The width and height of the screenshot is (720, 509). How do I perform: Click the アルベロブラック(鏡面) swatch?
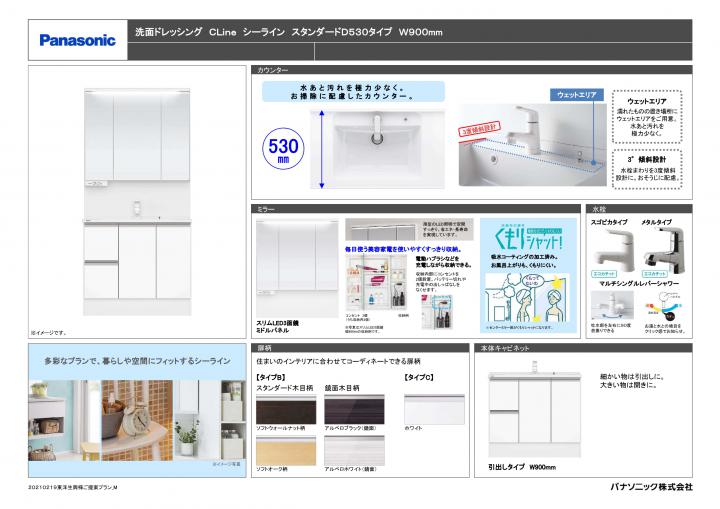click(354, 409)
